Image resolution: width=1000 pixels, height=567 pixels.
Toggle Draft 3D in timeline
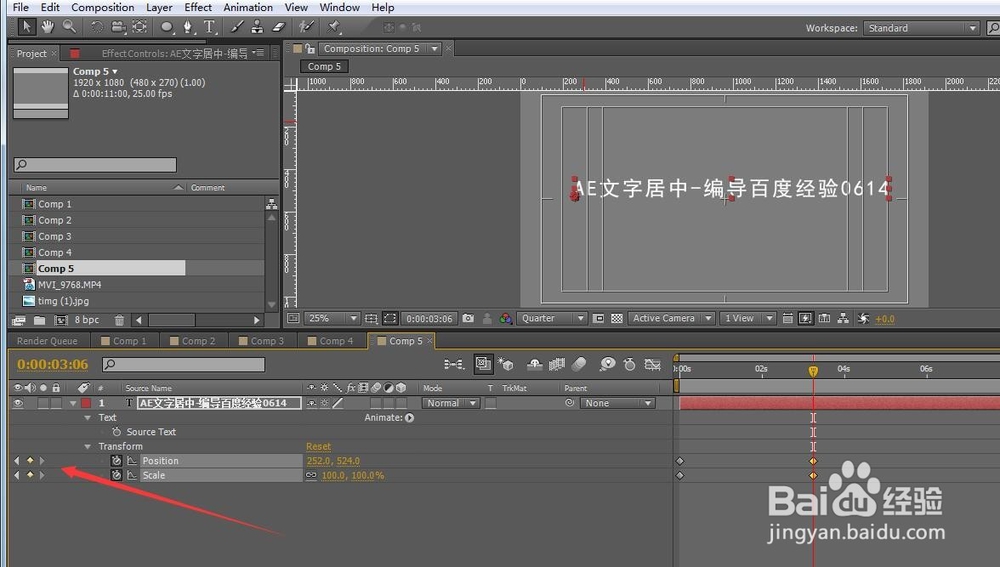point(506,364)
